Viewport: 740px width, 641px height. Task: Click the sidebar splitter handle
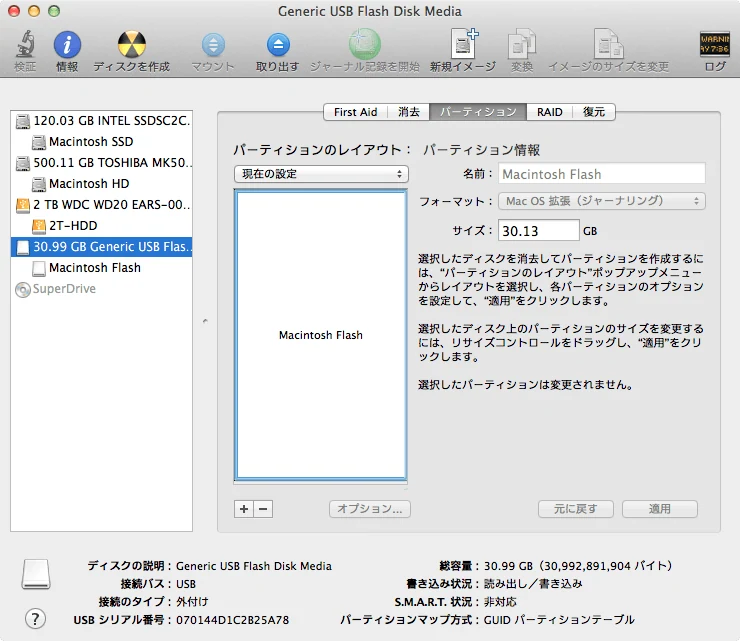tap(205, 321)
